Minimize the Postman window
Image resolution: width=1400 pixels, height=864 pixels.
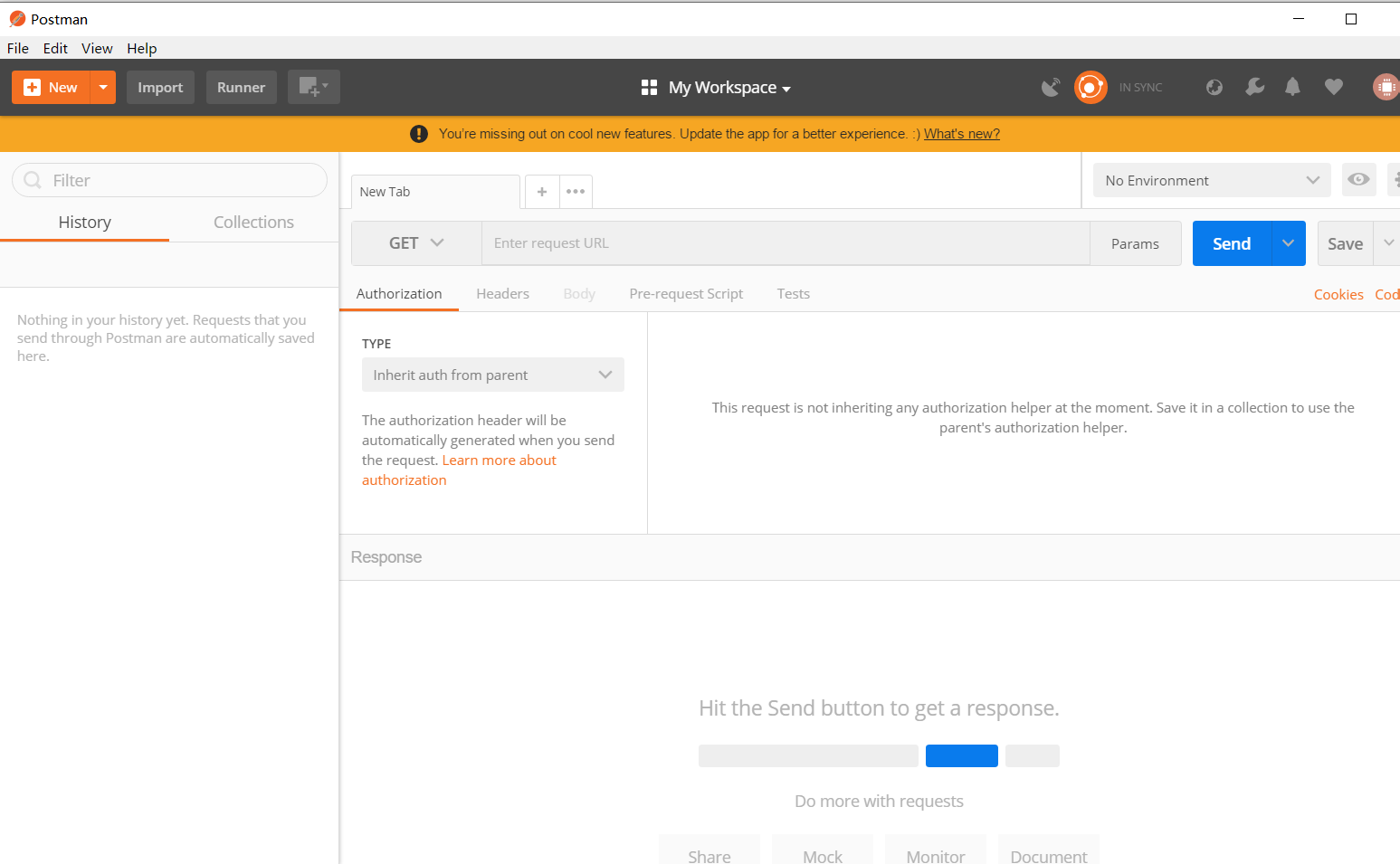[x=1299, y=18]
